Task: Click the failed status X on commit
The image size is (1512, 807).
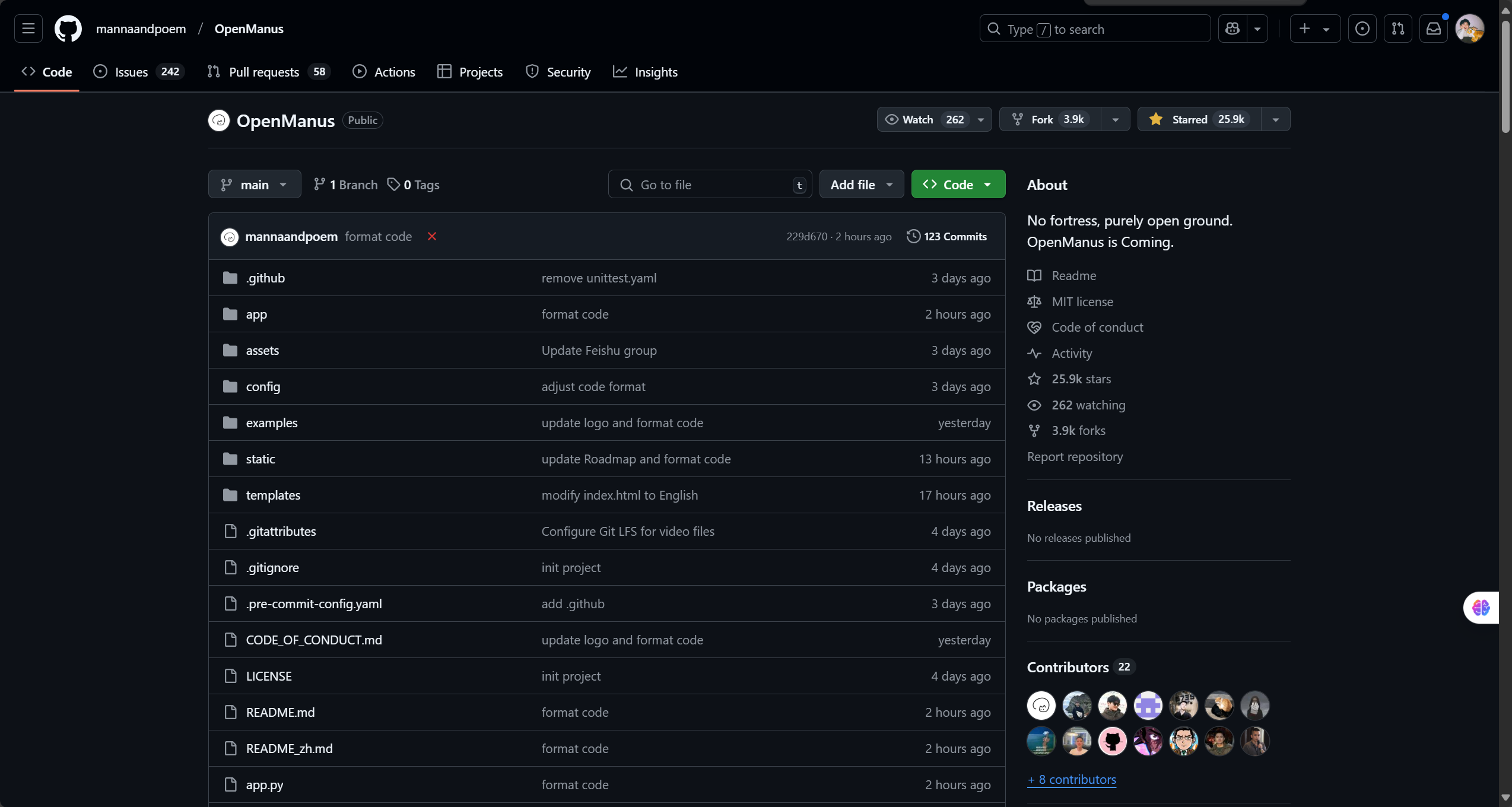Action: point(432,236)
